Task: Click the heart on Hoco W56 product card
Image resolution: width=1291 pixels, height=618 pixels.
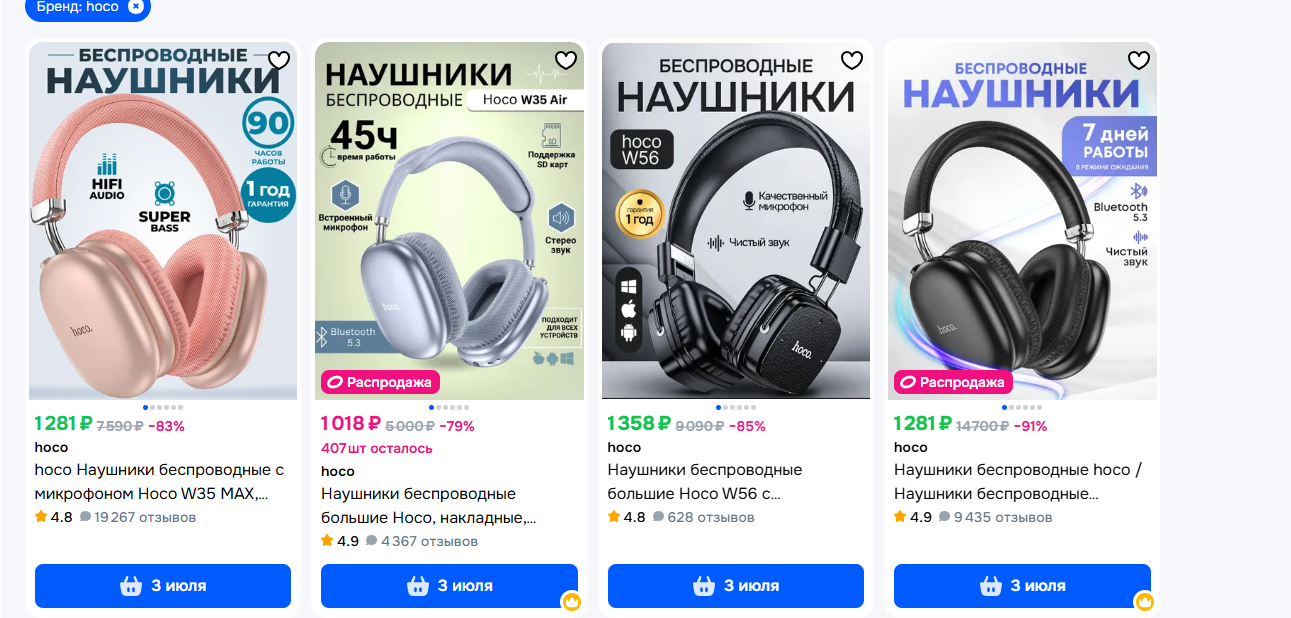Action: [852, 61]
